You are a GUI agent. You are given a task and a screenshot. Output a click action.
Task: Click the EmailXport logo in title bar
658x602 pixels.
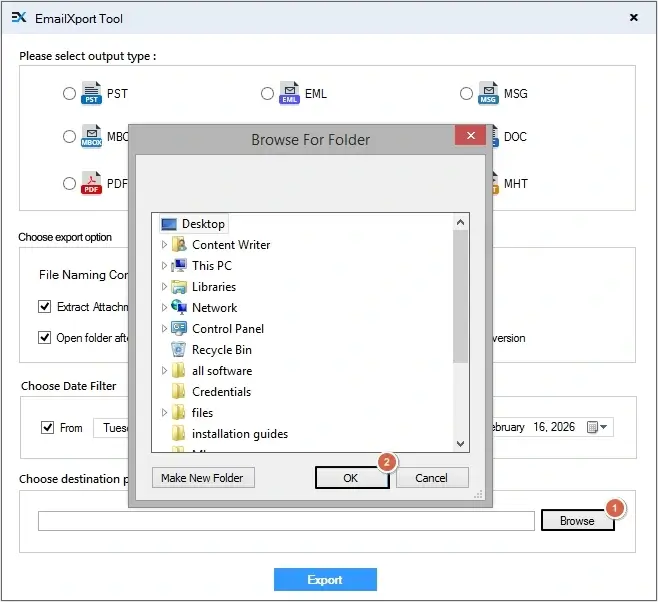[19, 18]
